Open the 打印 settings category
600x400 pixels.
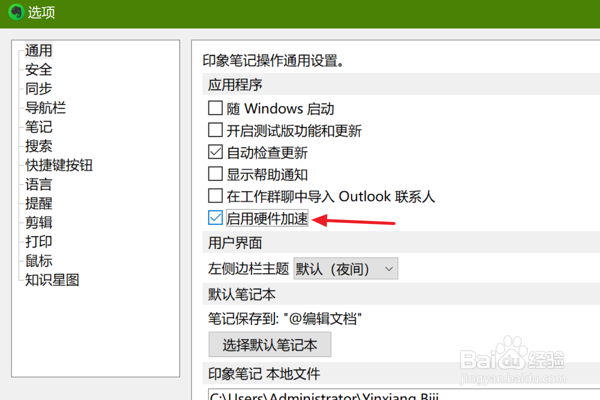[x=38, y=242]
